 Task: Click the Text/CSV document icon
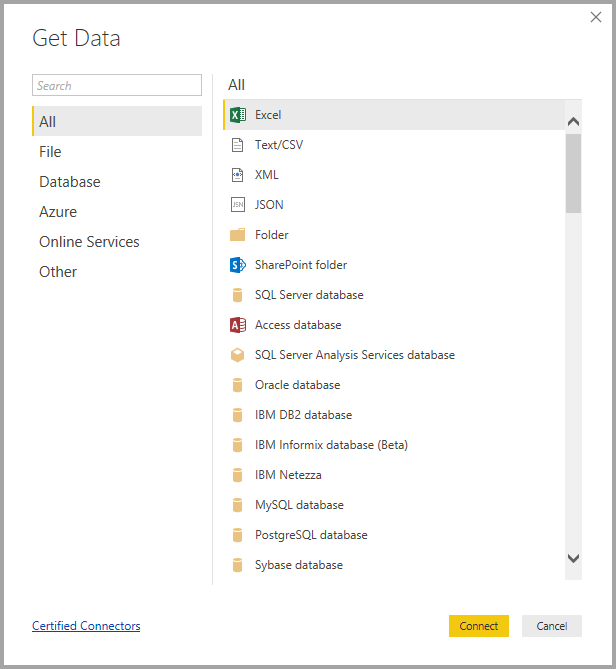tap(238, 145)
